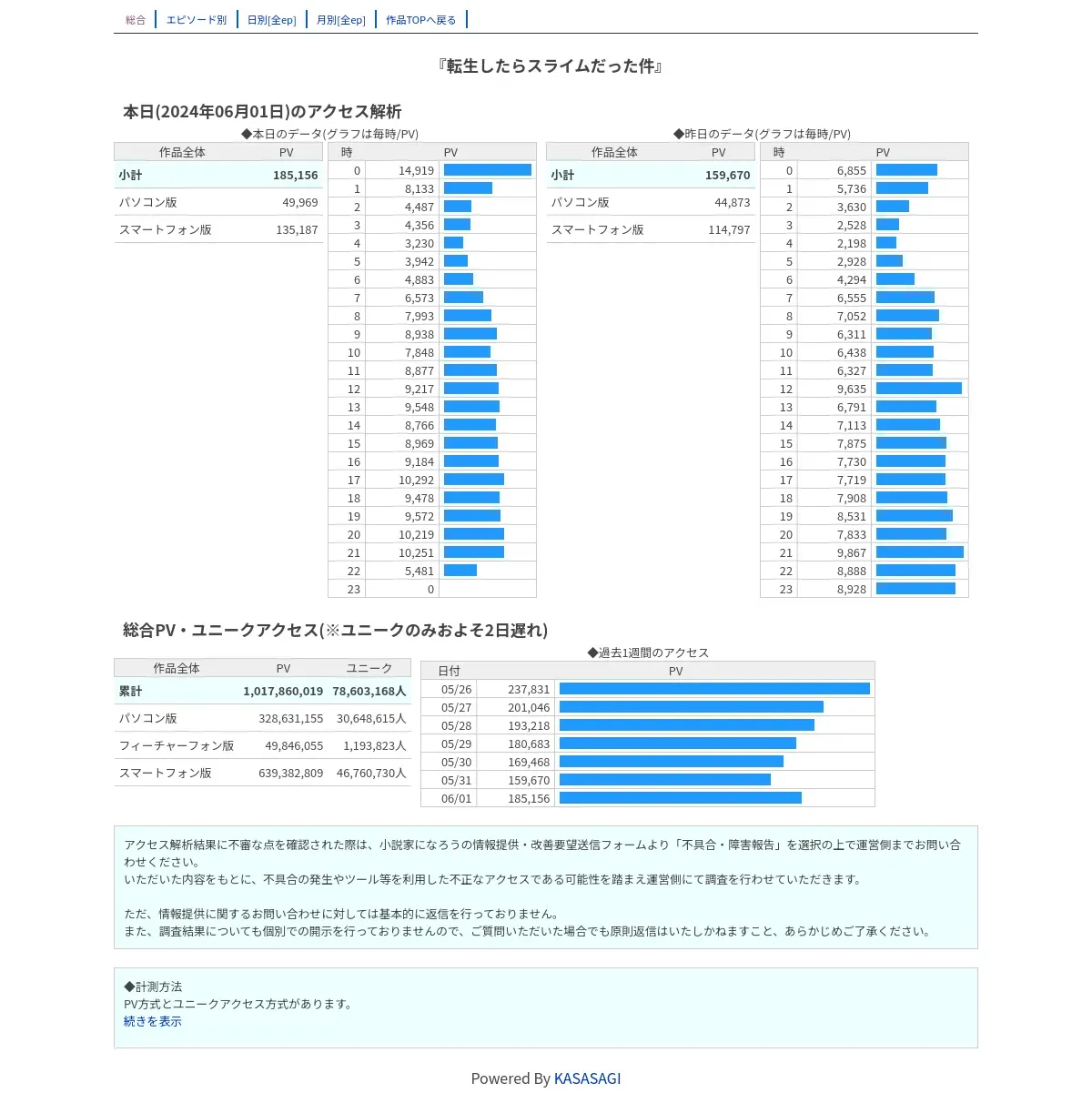Click page title 転生したらスライムだった件
Screen dimensions: 1092x1093
pyautogui.click(x=550, y=66)
